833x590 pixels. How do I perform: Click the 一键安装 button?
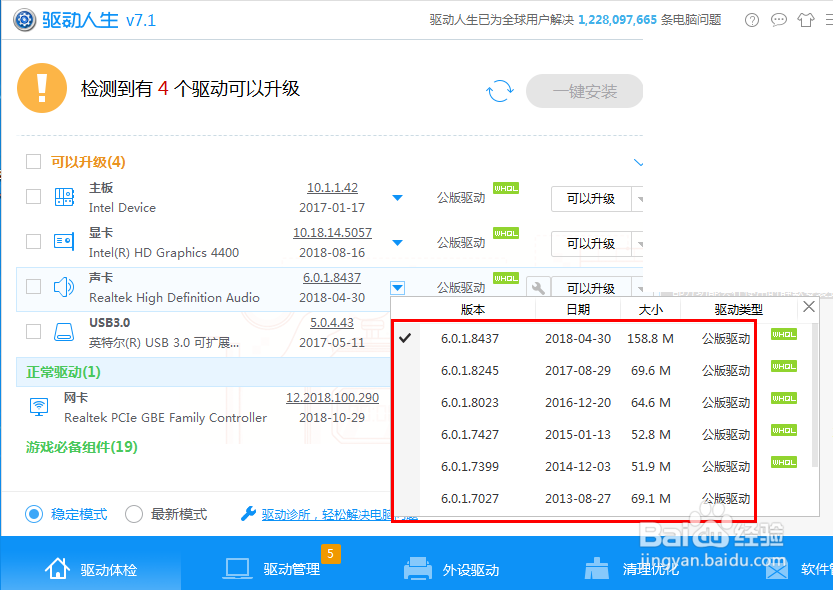coord(584,91)
